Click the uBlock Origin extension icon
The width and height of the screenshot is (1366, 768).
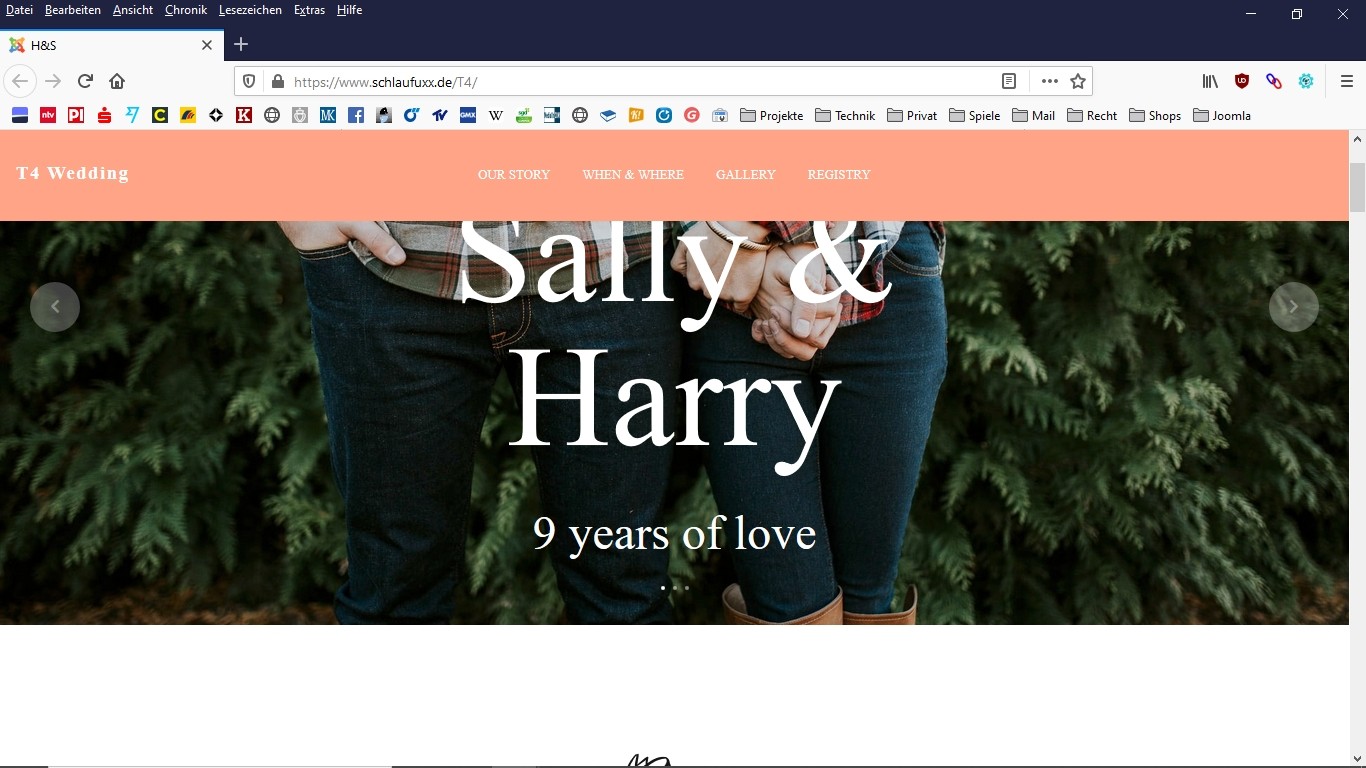(x=1242, y=81)
